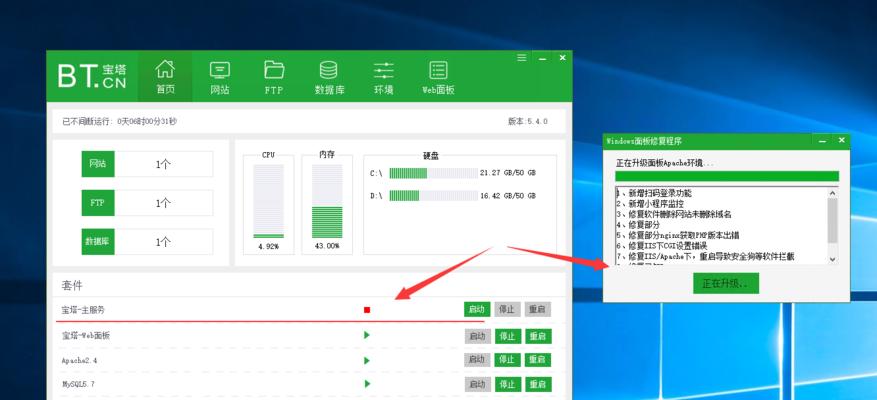Click the green 数据库 count tile

pos(98,242)
